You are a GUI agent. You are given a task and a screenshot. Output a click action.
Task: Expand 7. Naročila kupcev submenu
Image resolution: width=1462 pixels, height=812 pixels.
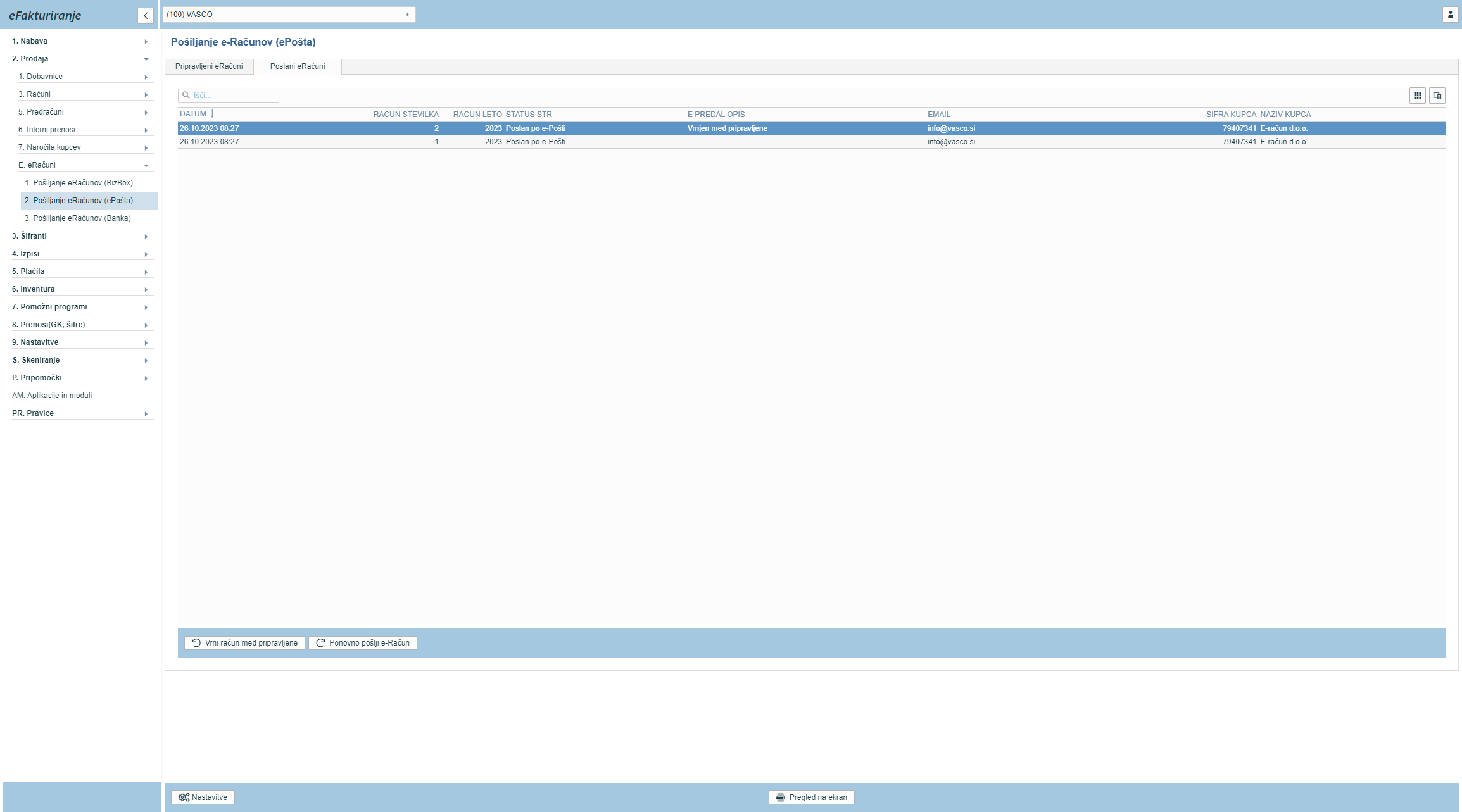pos(85,147)
